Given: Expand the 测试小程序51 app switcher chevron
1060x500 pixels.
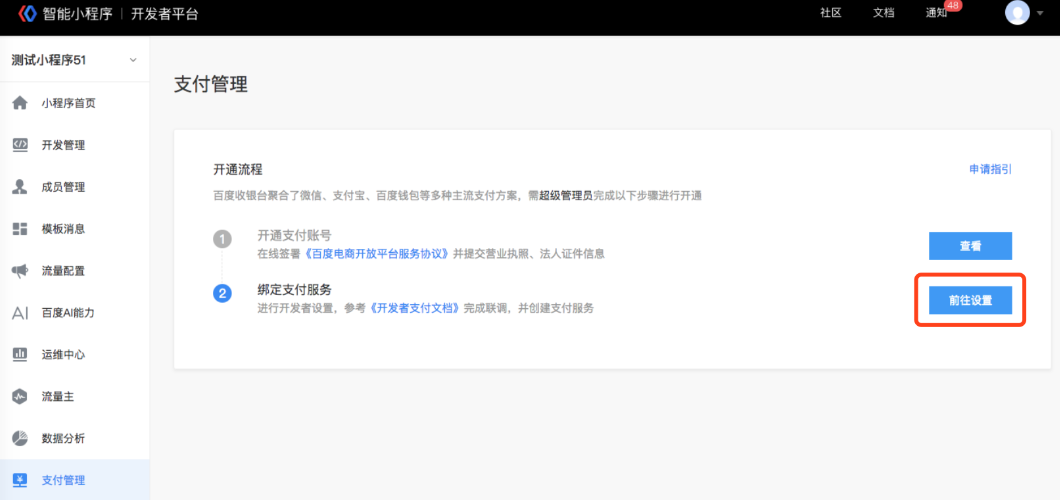Looking at the screenshot, I should point(133,60).
